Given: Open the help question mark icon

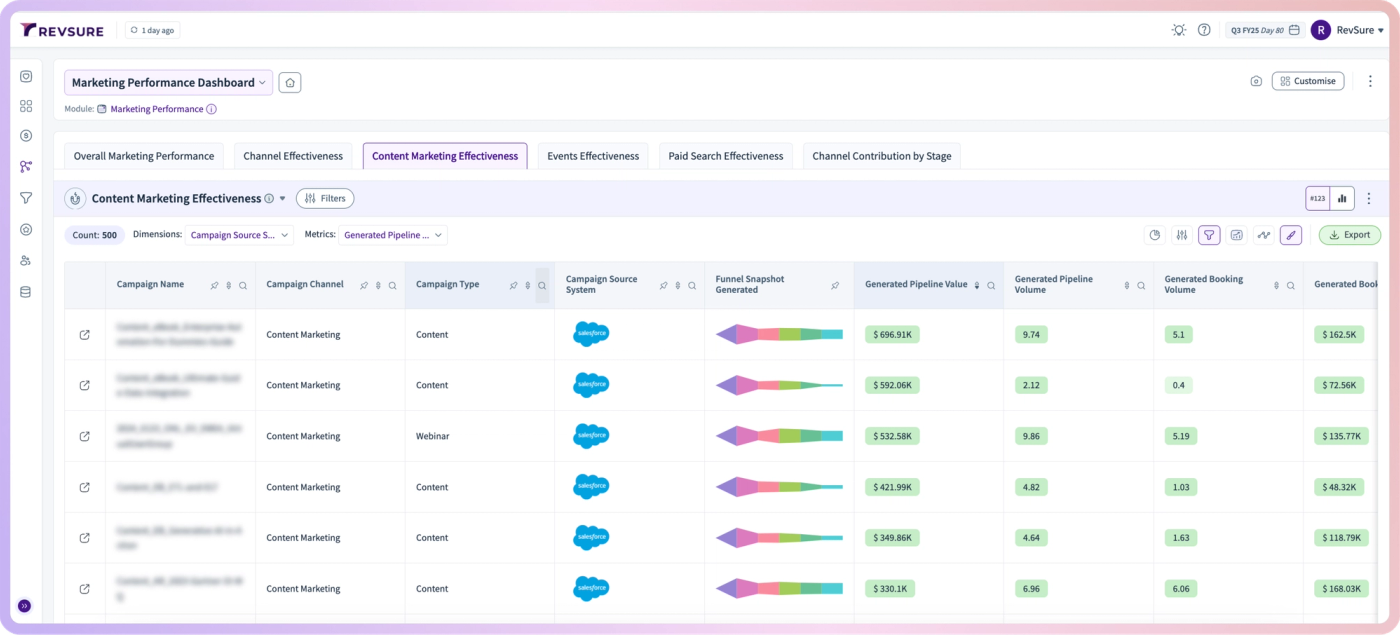Looking at the screenshot, I should [x=1204, y=30].
